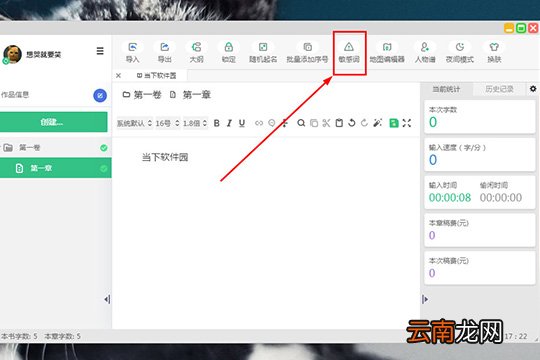Switch to the 当下软件园 document tab
The image size is (540, 360).
click(157, 75)
